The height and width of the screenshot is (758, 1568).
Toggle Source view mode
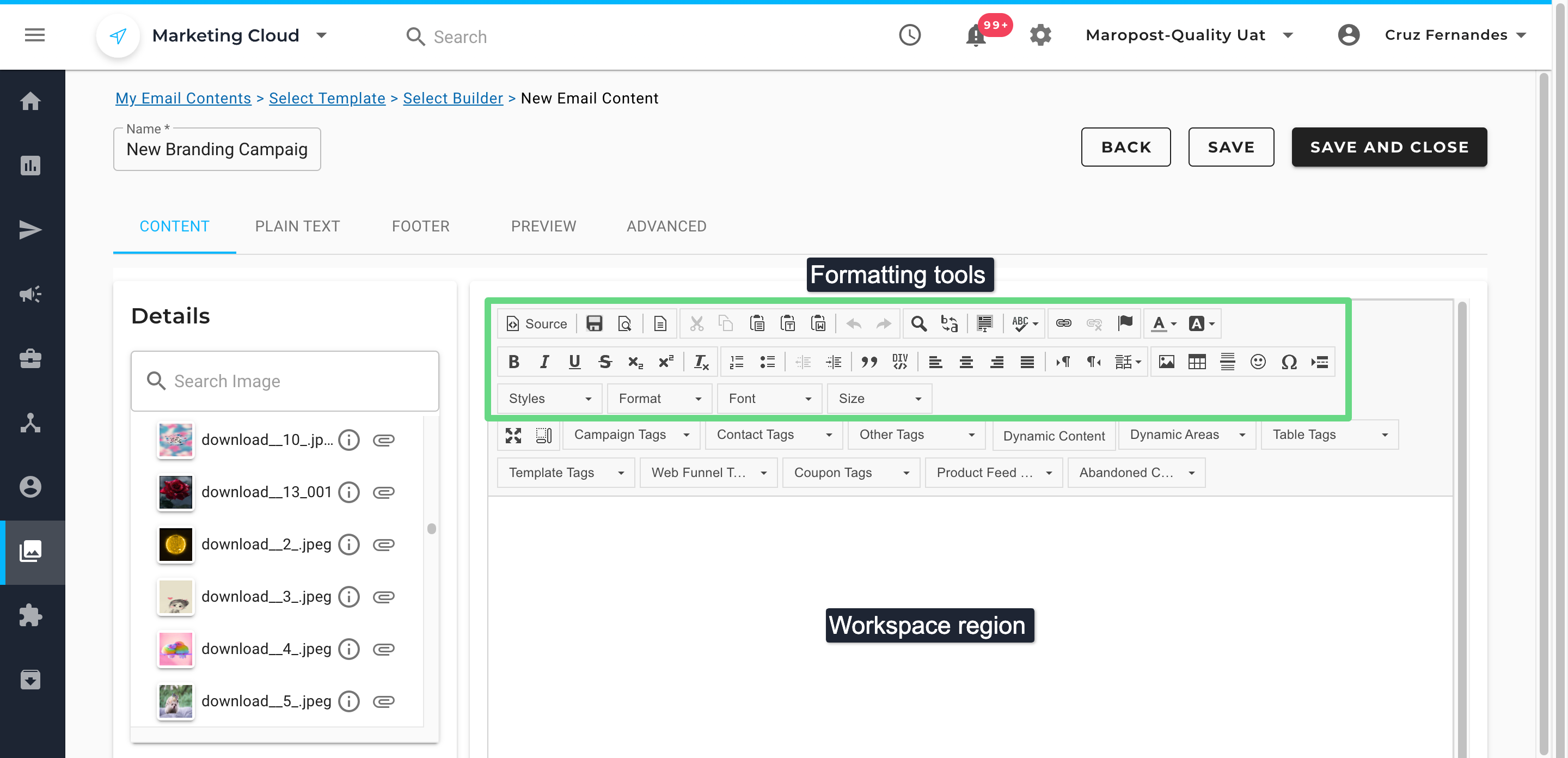pyautogui.click(x=536, y=323)
